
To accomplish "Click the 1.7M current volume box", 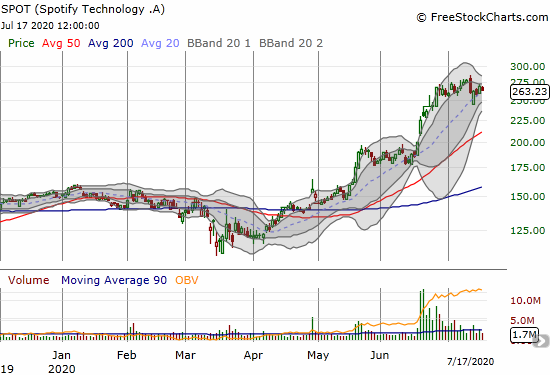I will click(x=524, y=335).
